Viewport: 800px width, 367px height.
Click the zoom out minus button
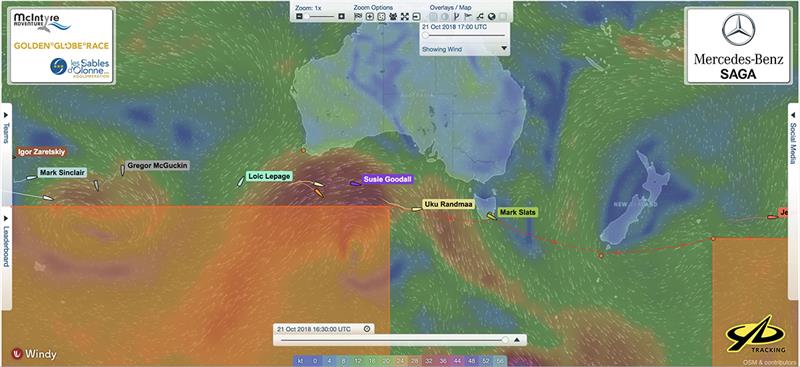[299, 16]
